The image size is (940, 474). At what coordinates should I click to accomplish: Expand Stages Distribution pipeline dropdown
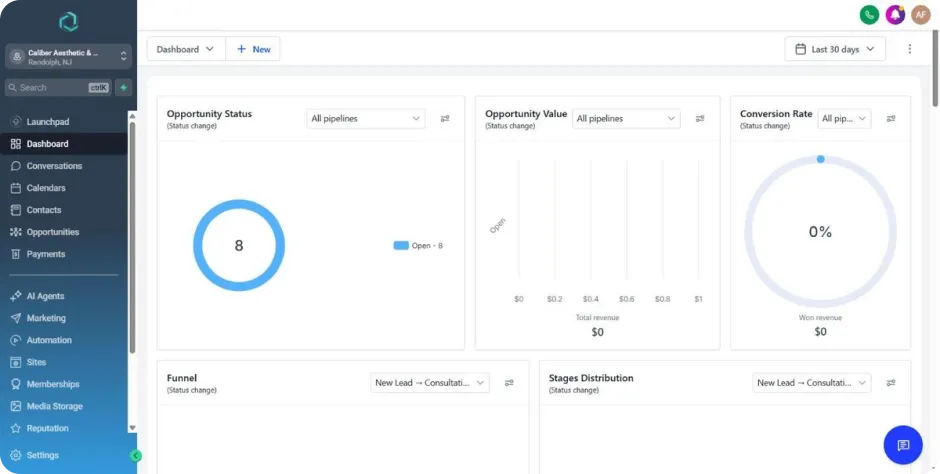812,383
